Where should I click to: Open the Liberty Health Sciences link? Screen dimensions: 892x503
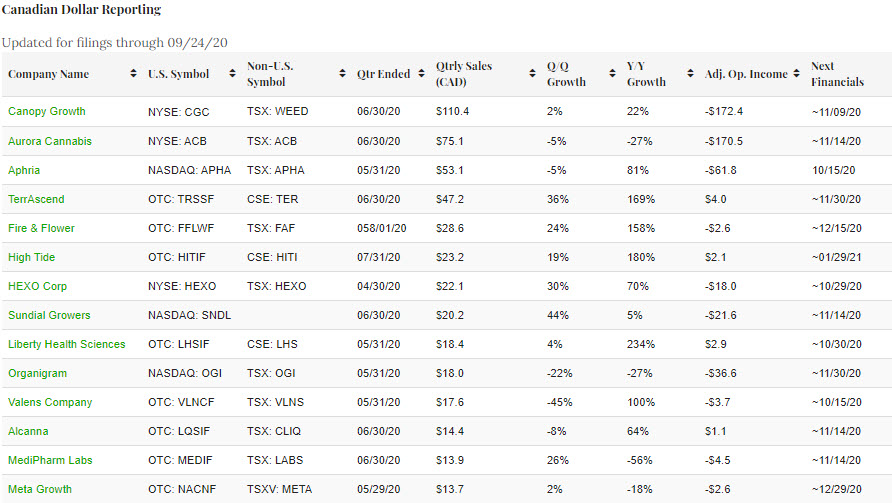[67, 344]
